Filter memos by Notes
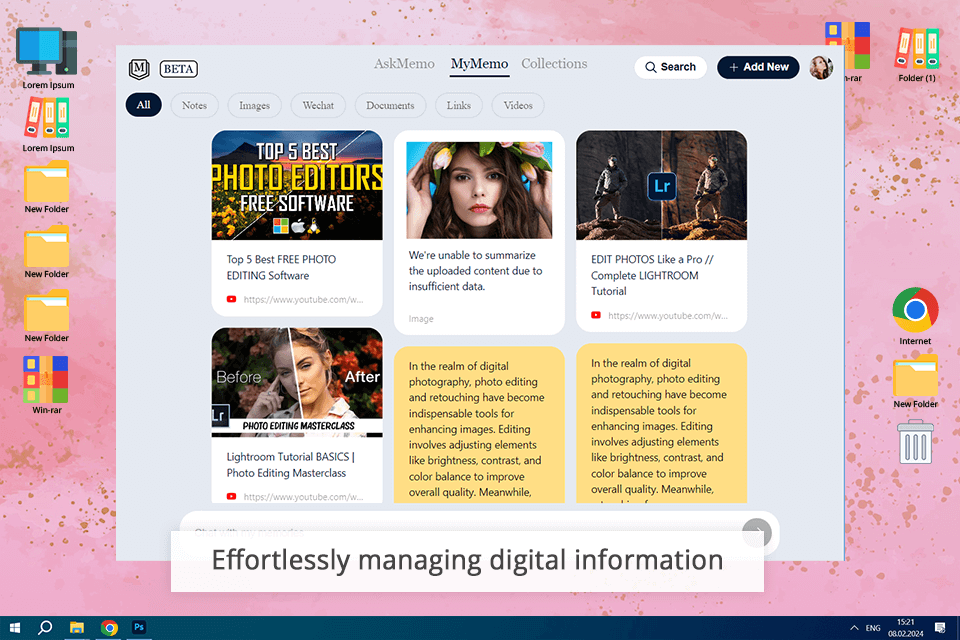Screen dimensions: 960x640 [x=194, y=105]
